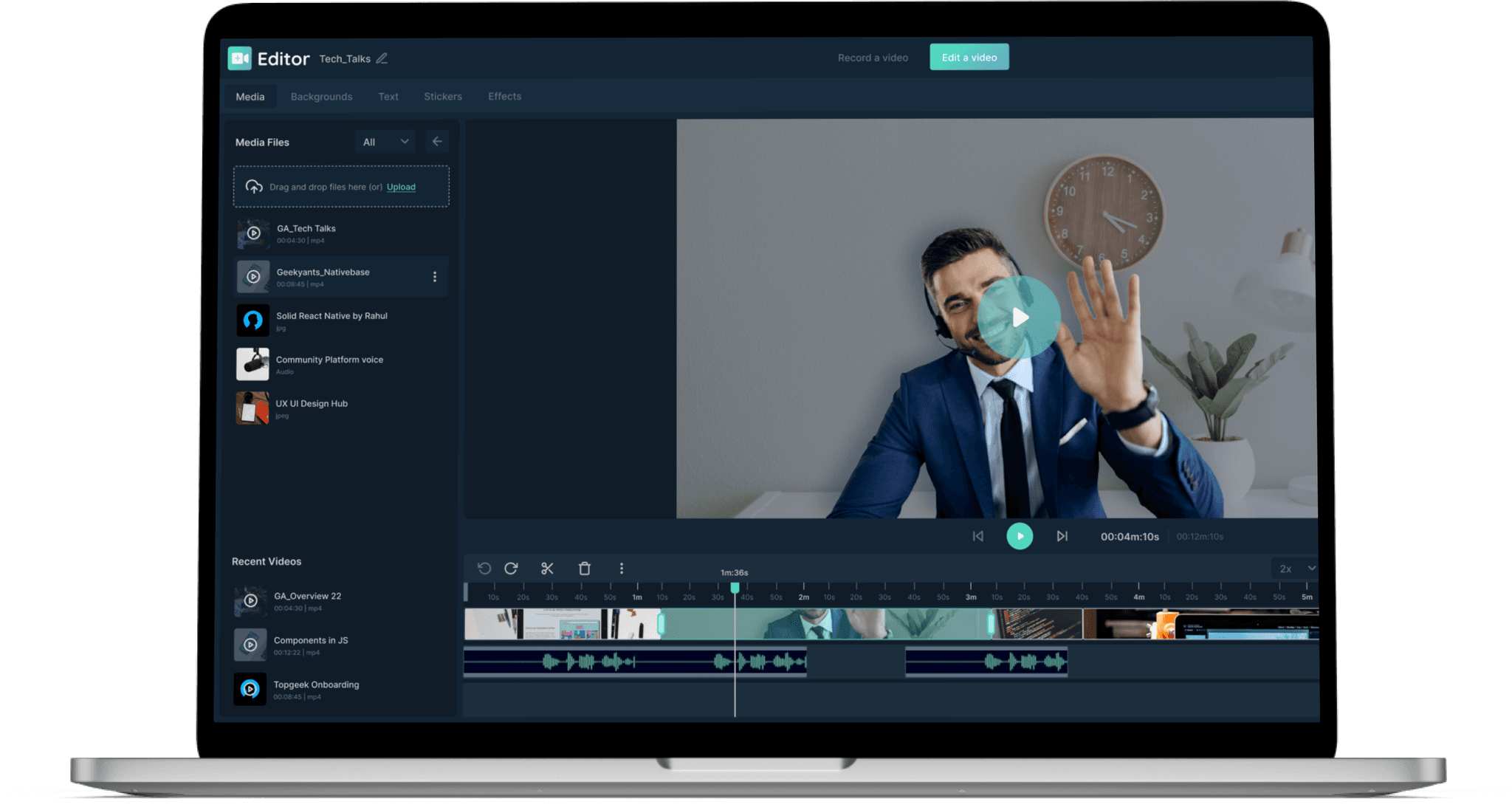Click the Edit a video button
Screen dimensions: 1512x810
point(969,58)
